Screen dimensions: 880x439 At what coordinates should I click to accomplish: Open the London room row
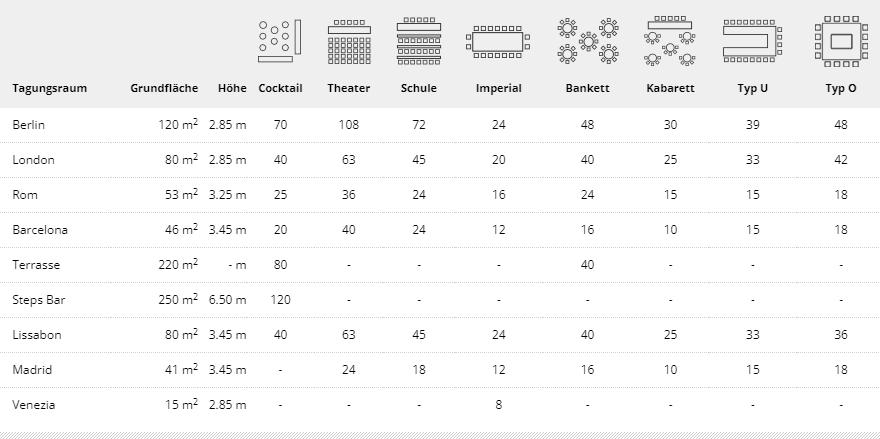point(34,160)
